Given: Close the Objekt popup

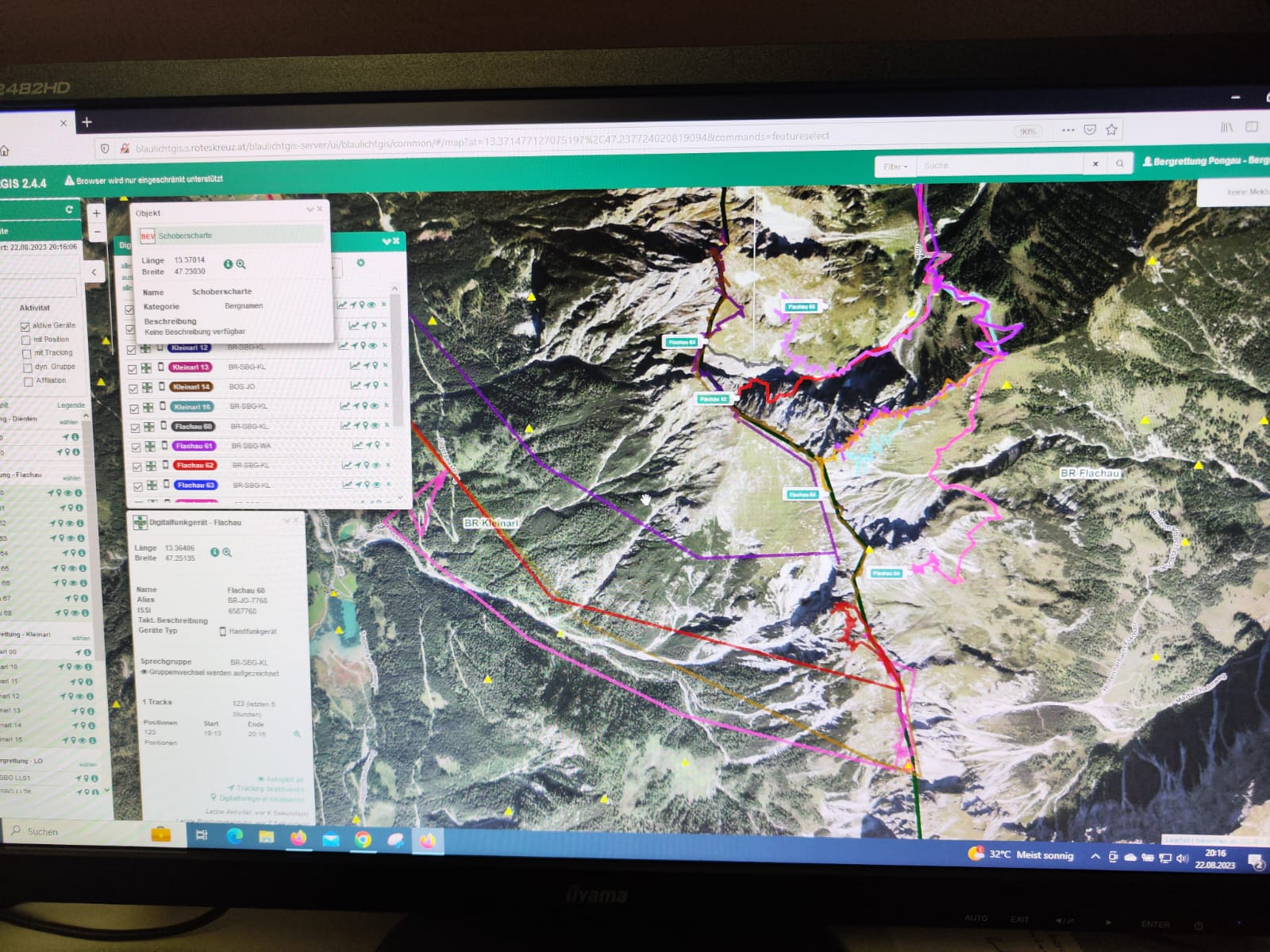Looking at the screenshot, I should [x=320, y=209].
